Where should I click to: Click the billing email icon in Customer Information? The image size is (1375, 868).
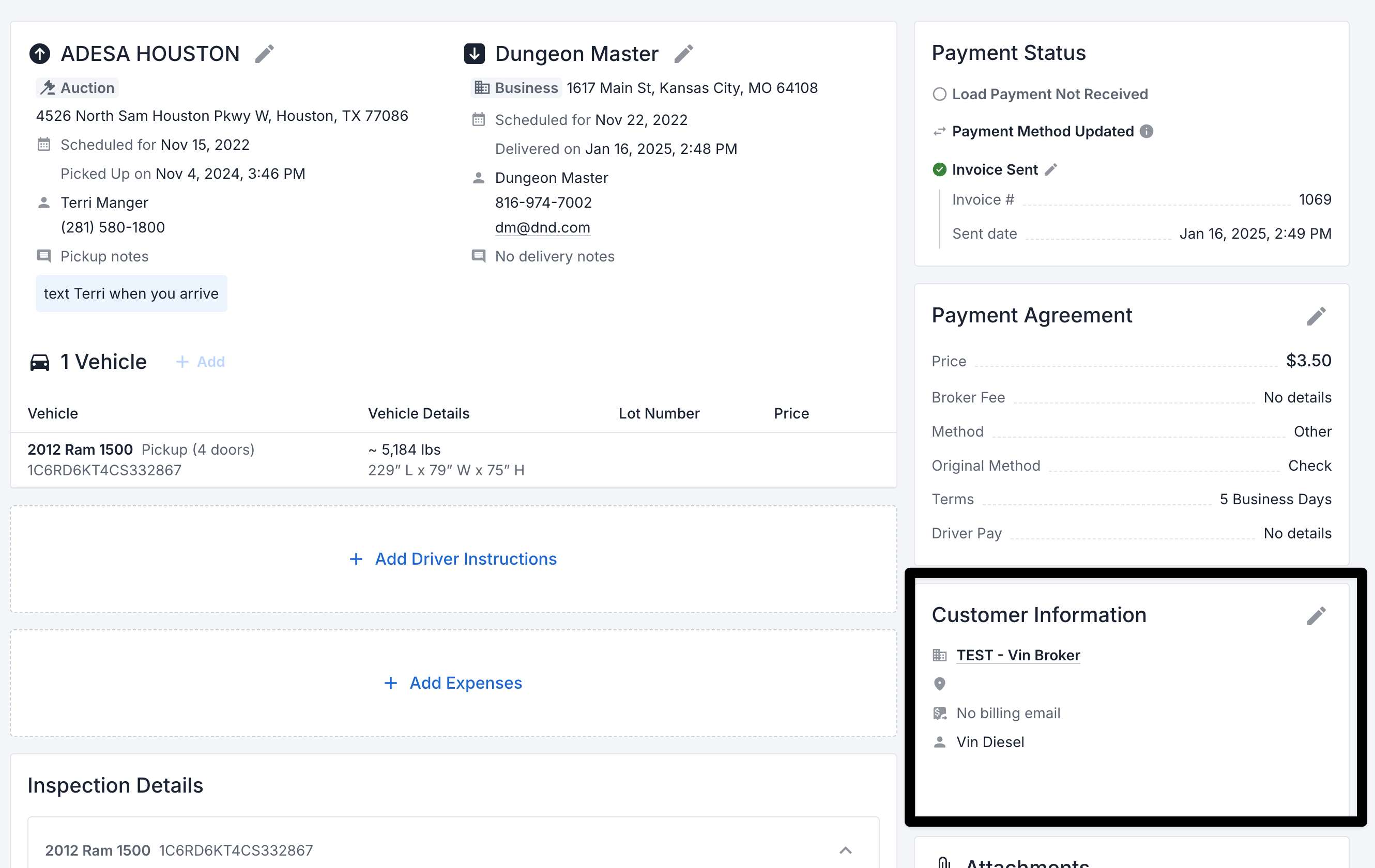tap(939, 713)
